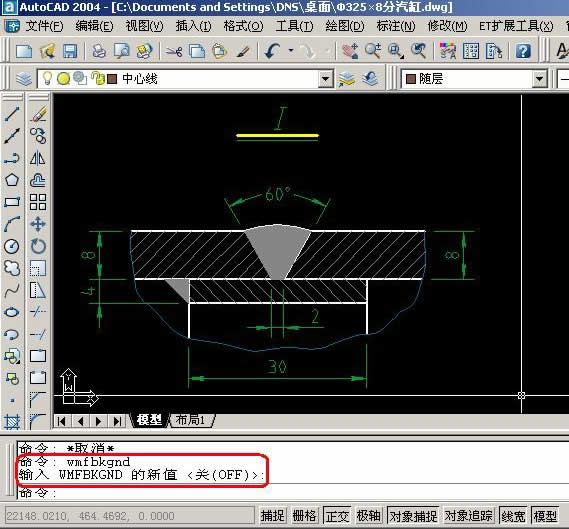This screenshot has width=569, height=529.
Task: Toggle 正交 ortho mode in status bar
Action: [x=337, y=516]
